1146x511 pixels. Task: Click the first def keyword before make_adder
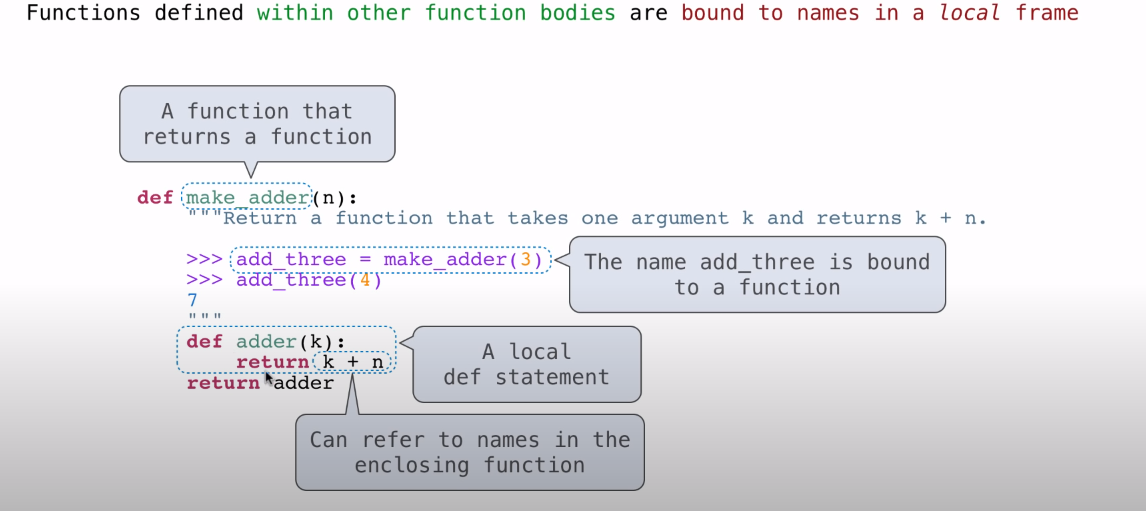click(155, 197)
